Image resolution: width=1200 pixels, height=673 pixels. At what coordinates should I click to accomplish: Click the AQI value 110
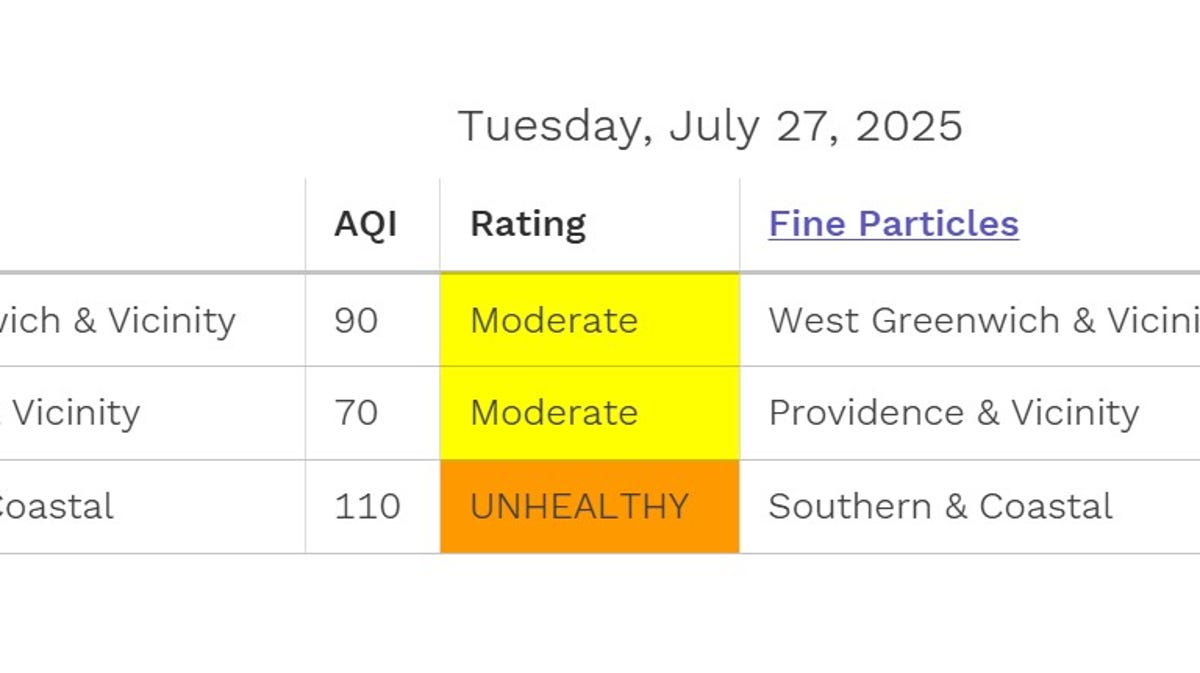pos(367,506)
